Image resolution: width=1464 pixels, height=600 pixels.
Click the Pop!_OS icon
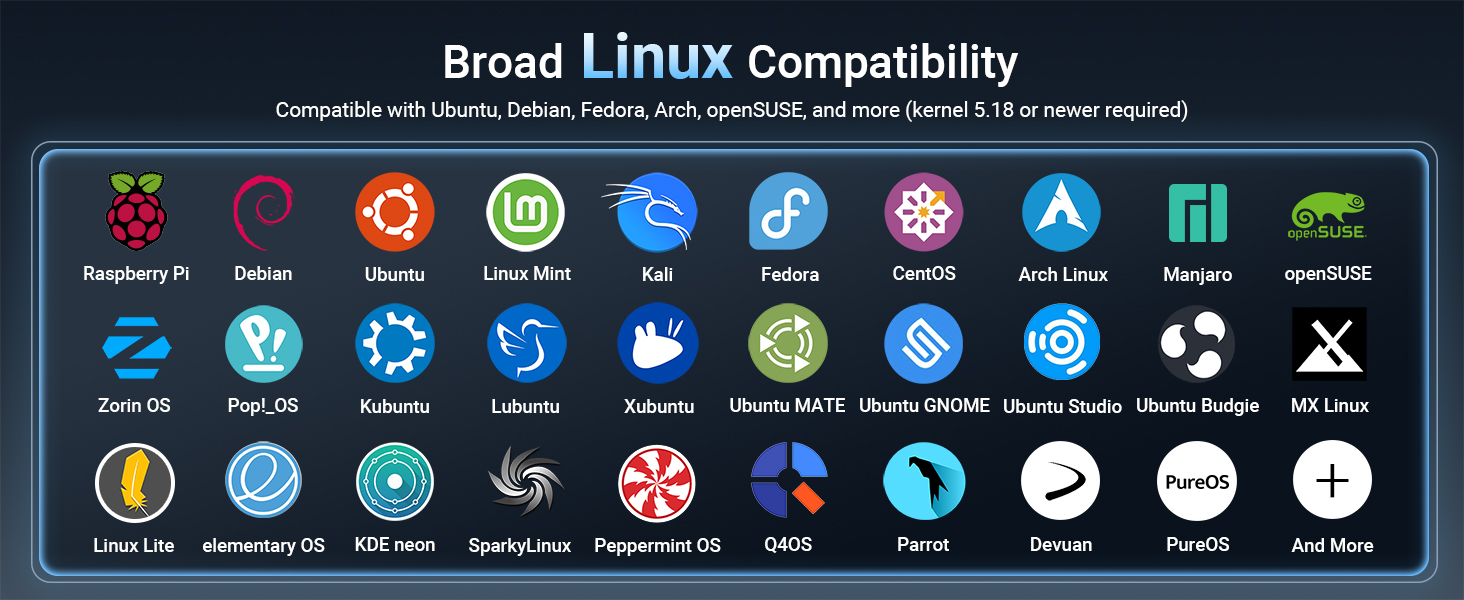point(263,343)
